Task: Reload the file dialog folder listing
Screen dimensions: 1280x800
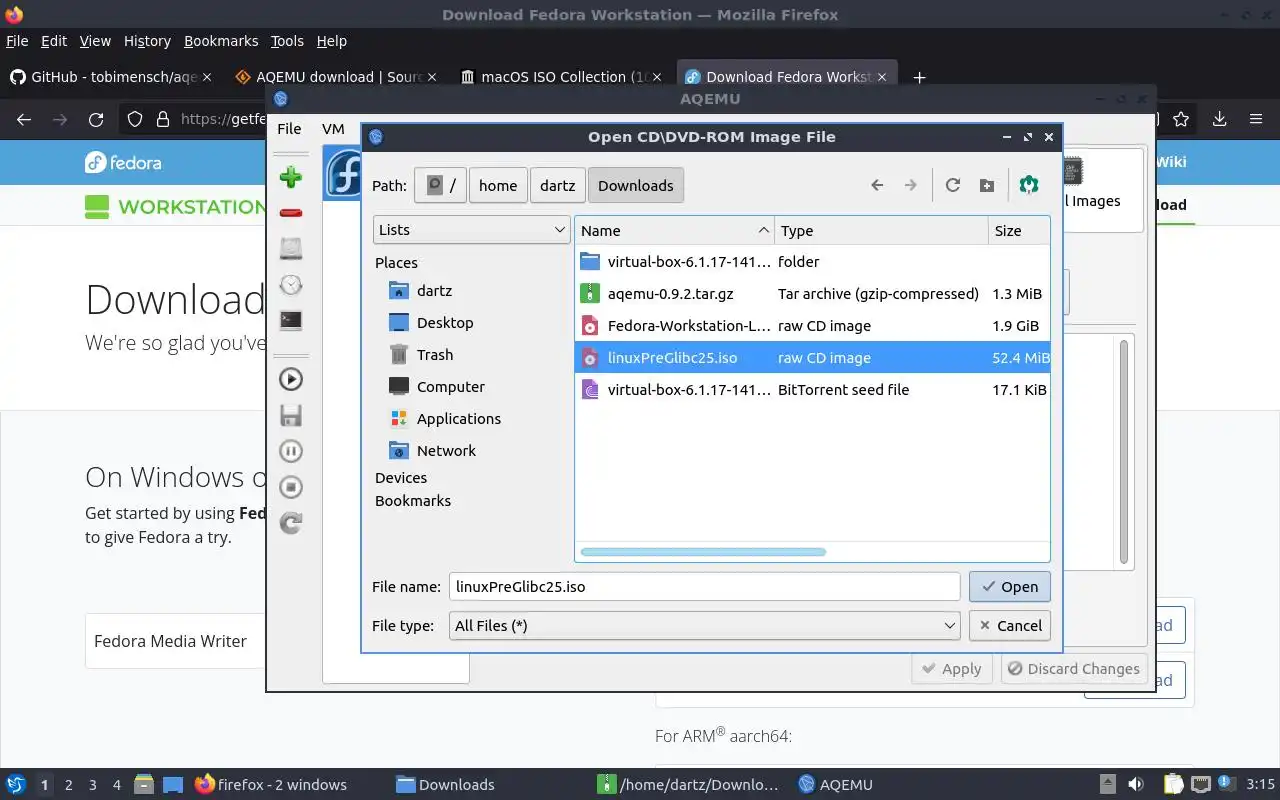Action: [x=953, y=185]
